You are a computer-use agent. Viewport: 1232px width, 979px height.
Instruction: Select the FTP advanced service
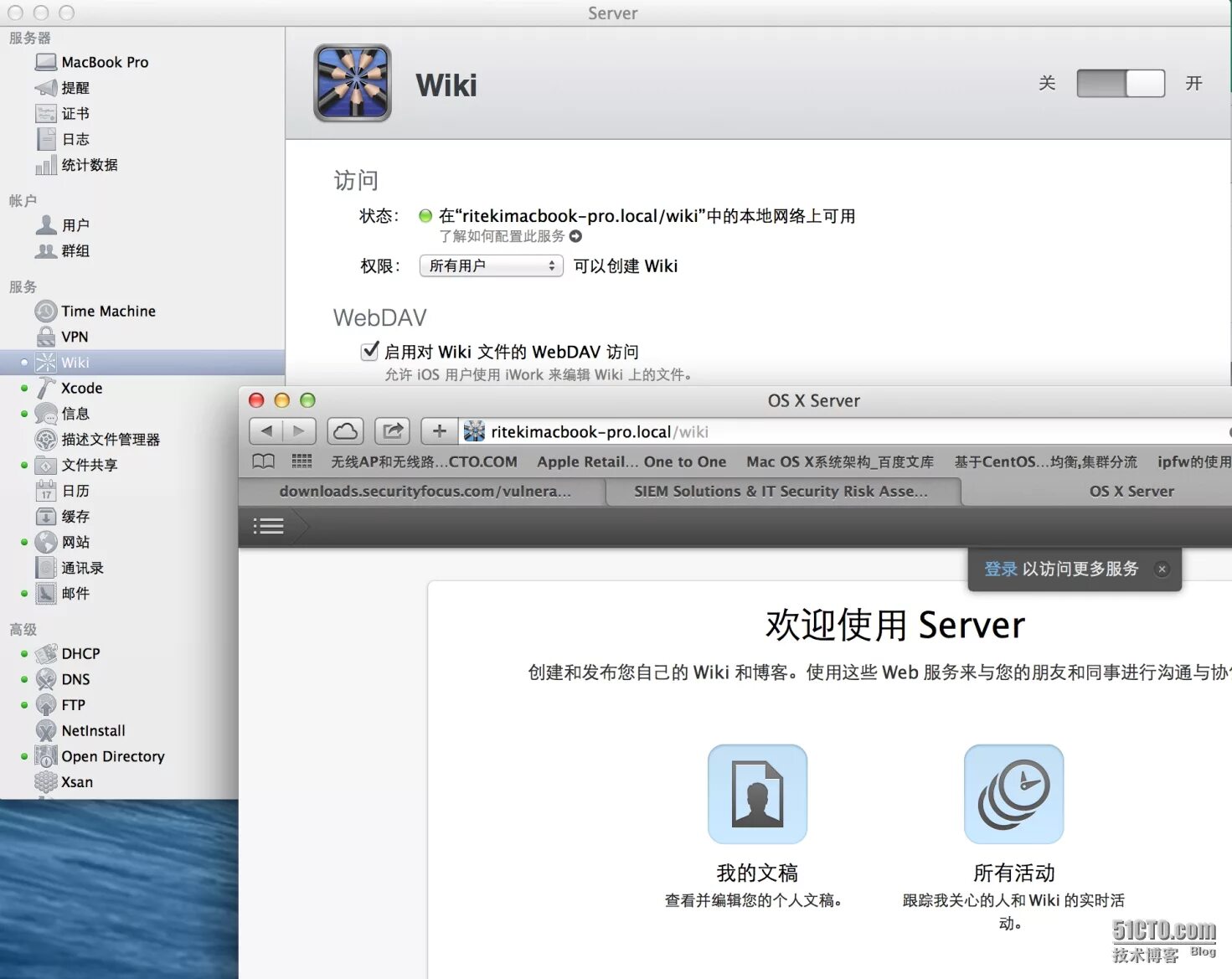60,705
